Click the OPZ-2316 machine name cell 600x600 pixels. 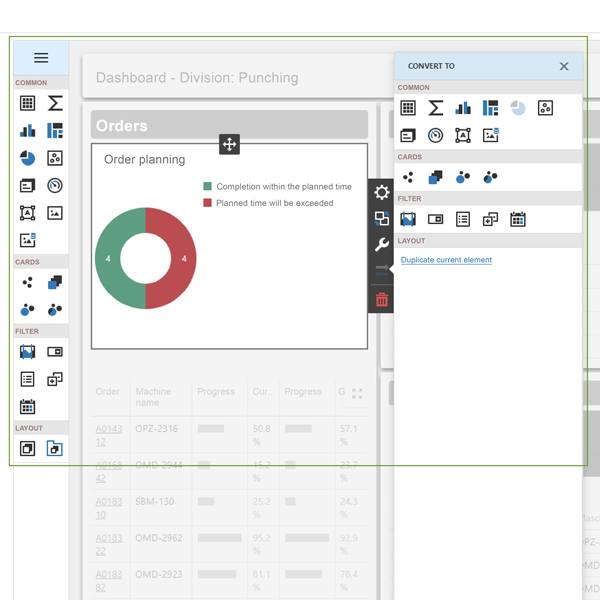157,429
